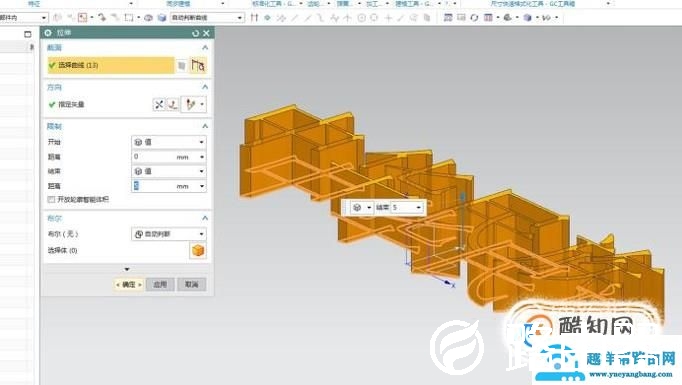Open the on-screen 结束 value arrow

418,208
